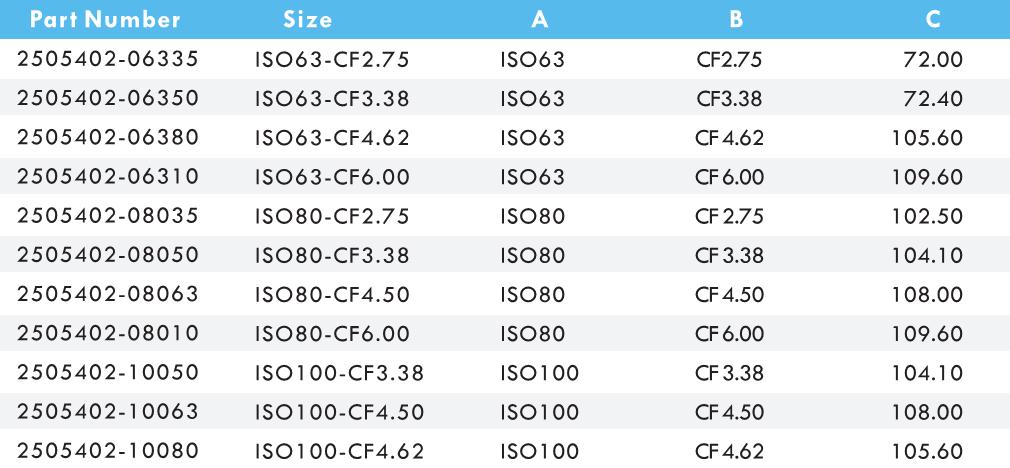Click the Part Number column header
This screenshot has height=468, width=1010.
[x=100, y=19]
